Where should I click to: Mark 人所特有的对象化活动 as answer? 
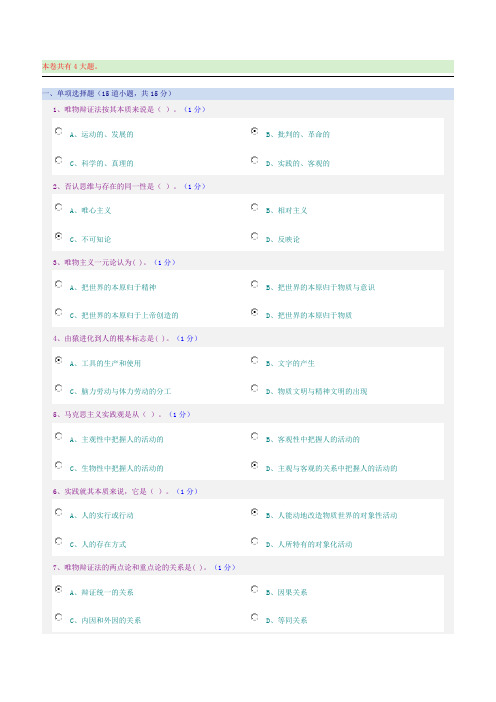pos(255,541)
